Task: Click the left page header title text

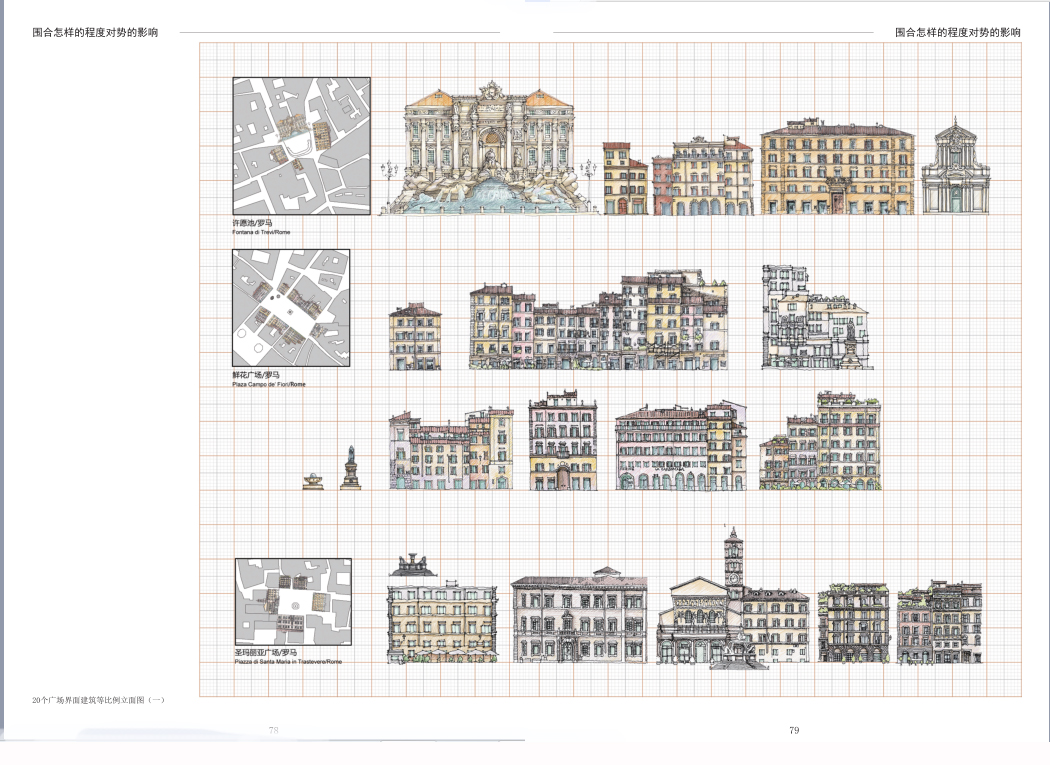Action: coord(95,32)
